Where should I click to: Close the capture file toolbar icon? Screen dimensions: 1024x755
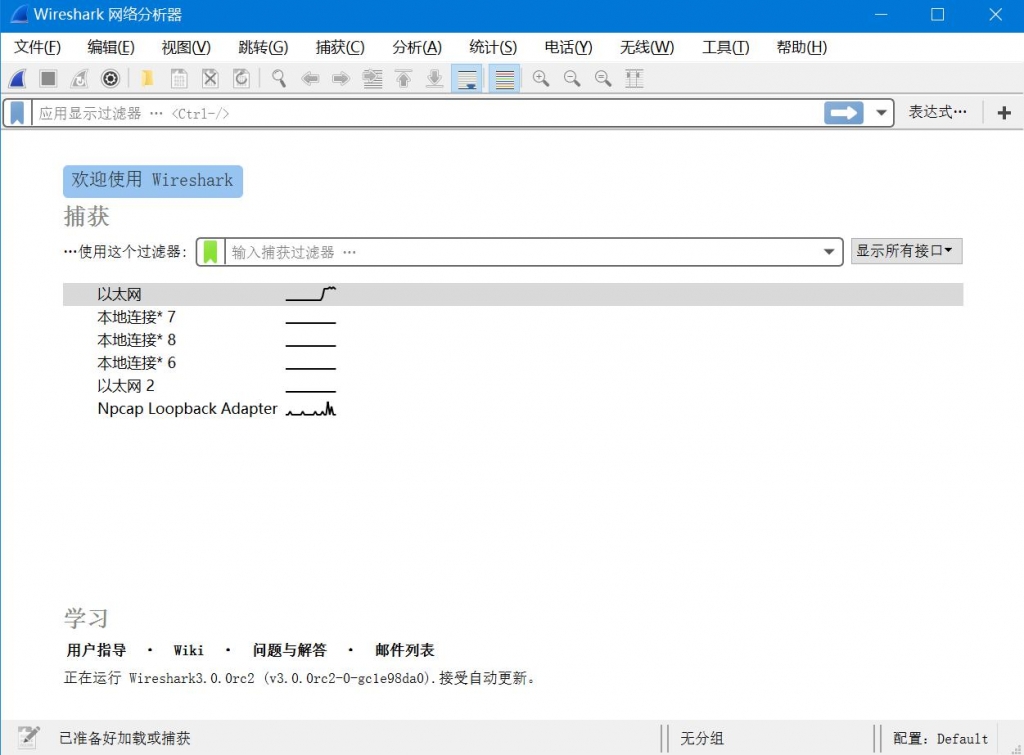coord(210,79)
